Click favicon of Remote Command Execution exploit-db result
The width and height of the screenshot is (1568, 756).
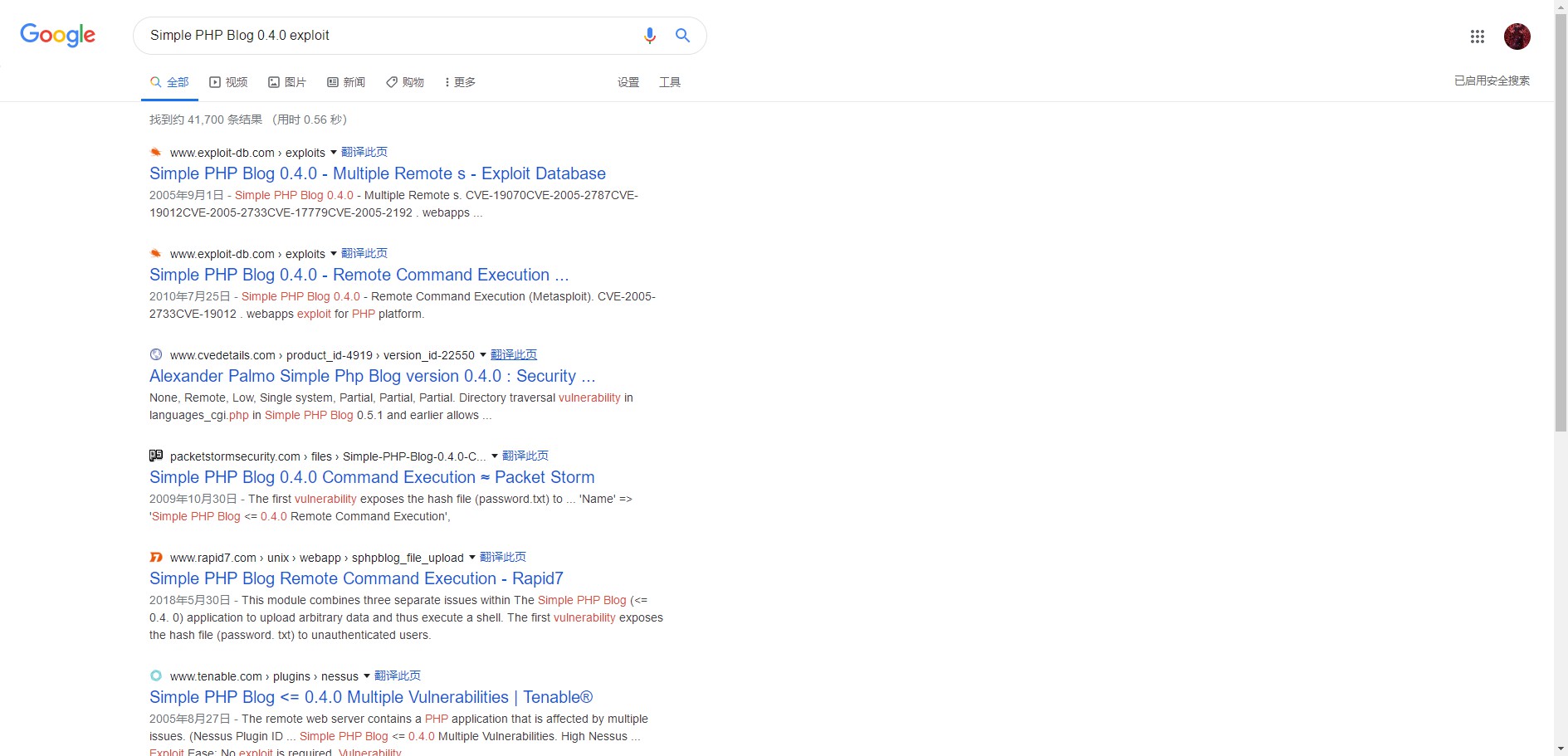pos(155,254)
